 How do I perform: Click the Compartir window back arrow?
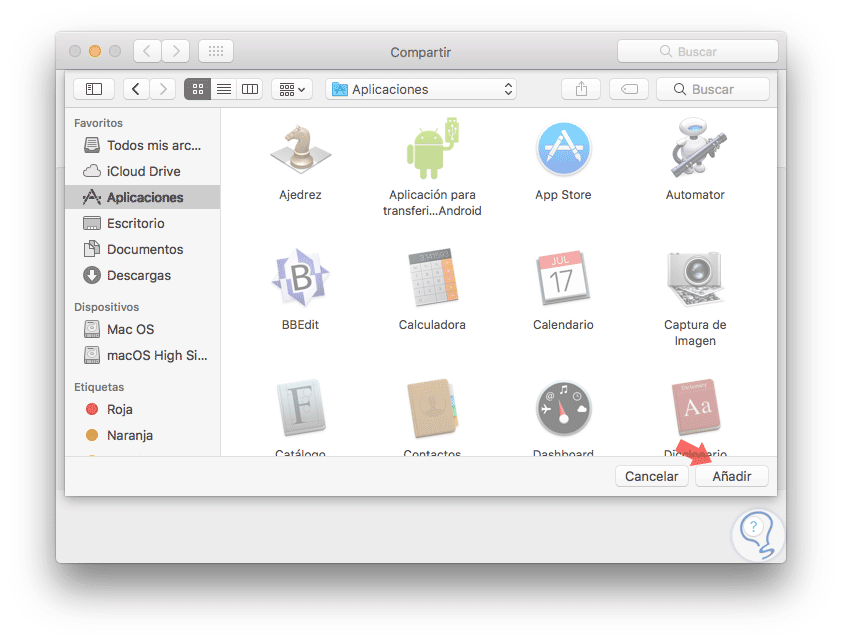147,52
